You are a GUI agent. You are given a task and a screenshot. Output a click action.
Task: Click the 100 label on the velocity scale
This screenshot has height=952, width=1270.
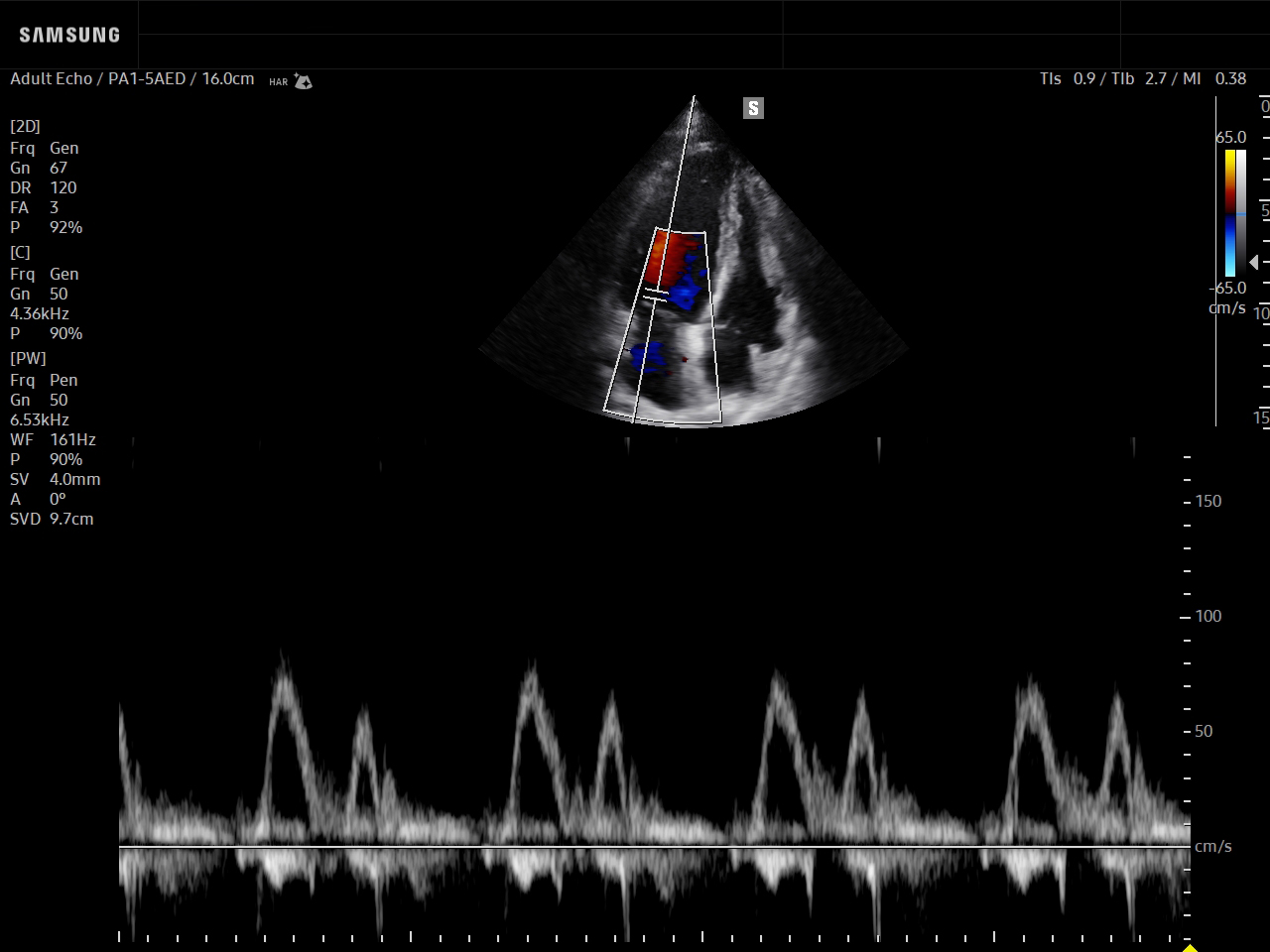pyautogui.click(x=1208, y=616)
